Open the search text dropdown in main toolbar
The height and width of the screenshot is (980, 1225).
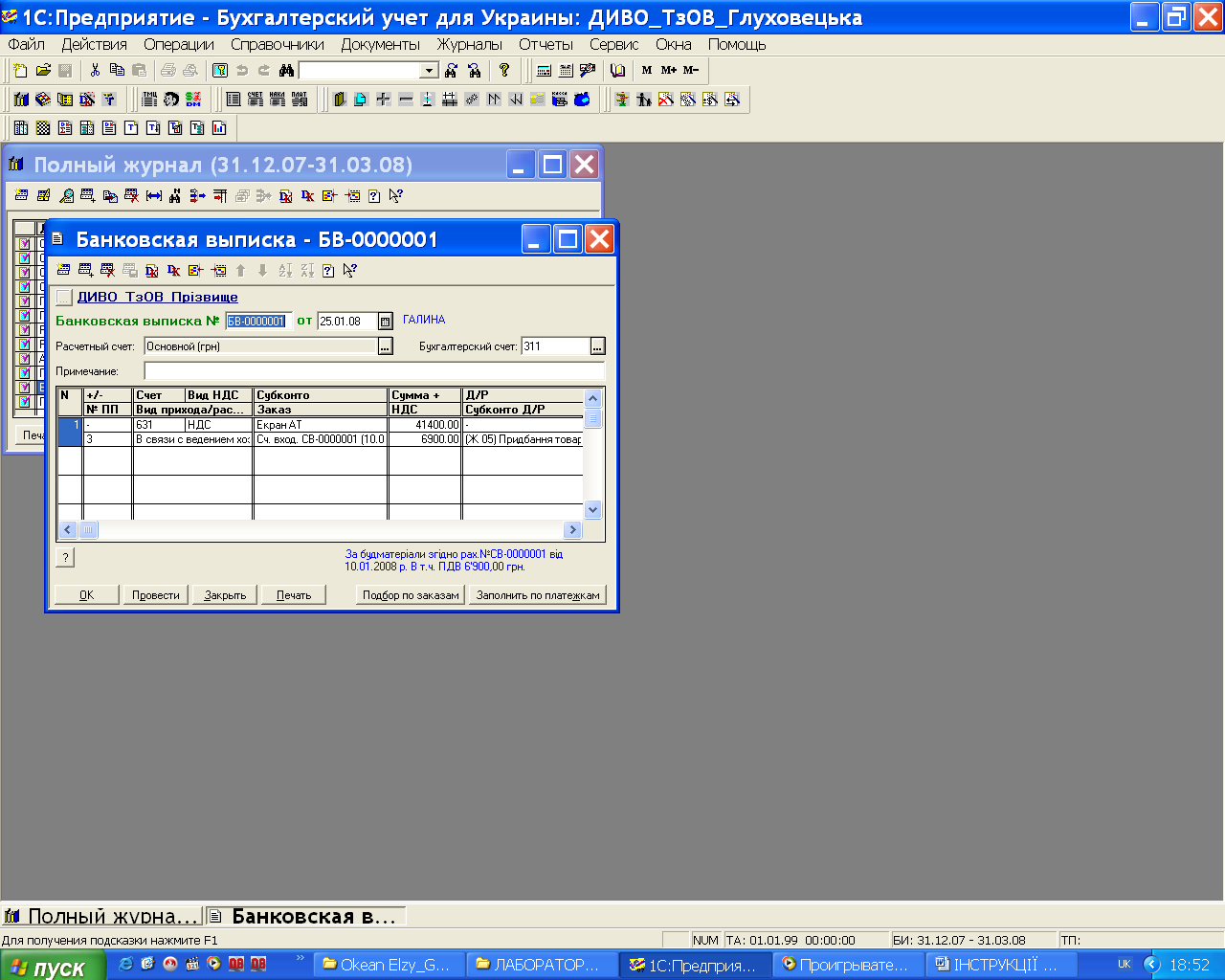pos(429,70)
